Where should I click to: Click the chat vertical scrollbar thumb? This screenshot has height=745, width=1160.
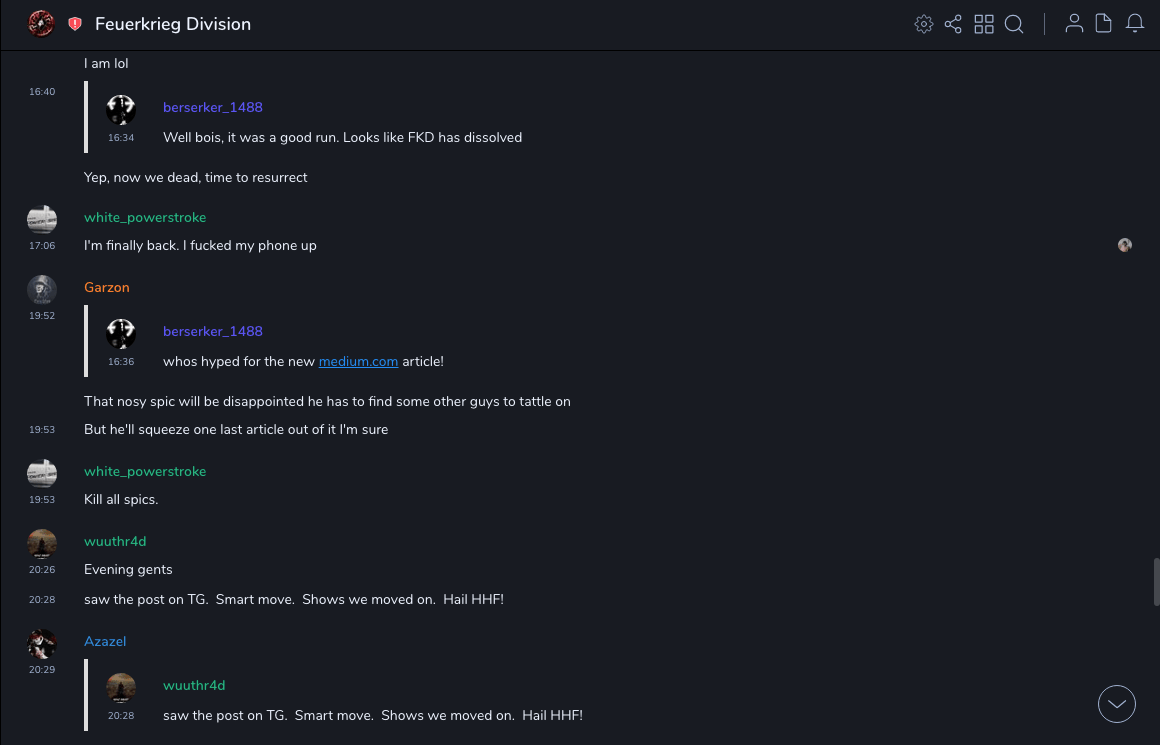(1156, 581)
